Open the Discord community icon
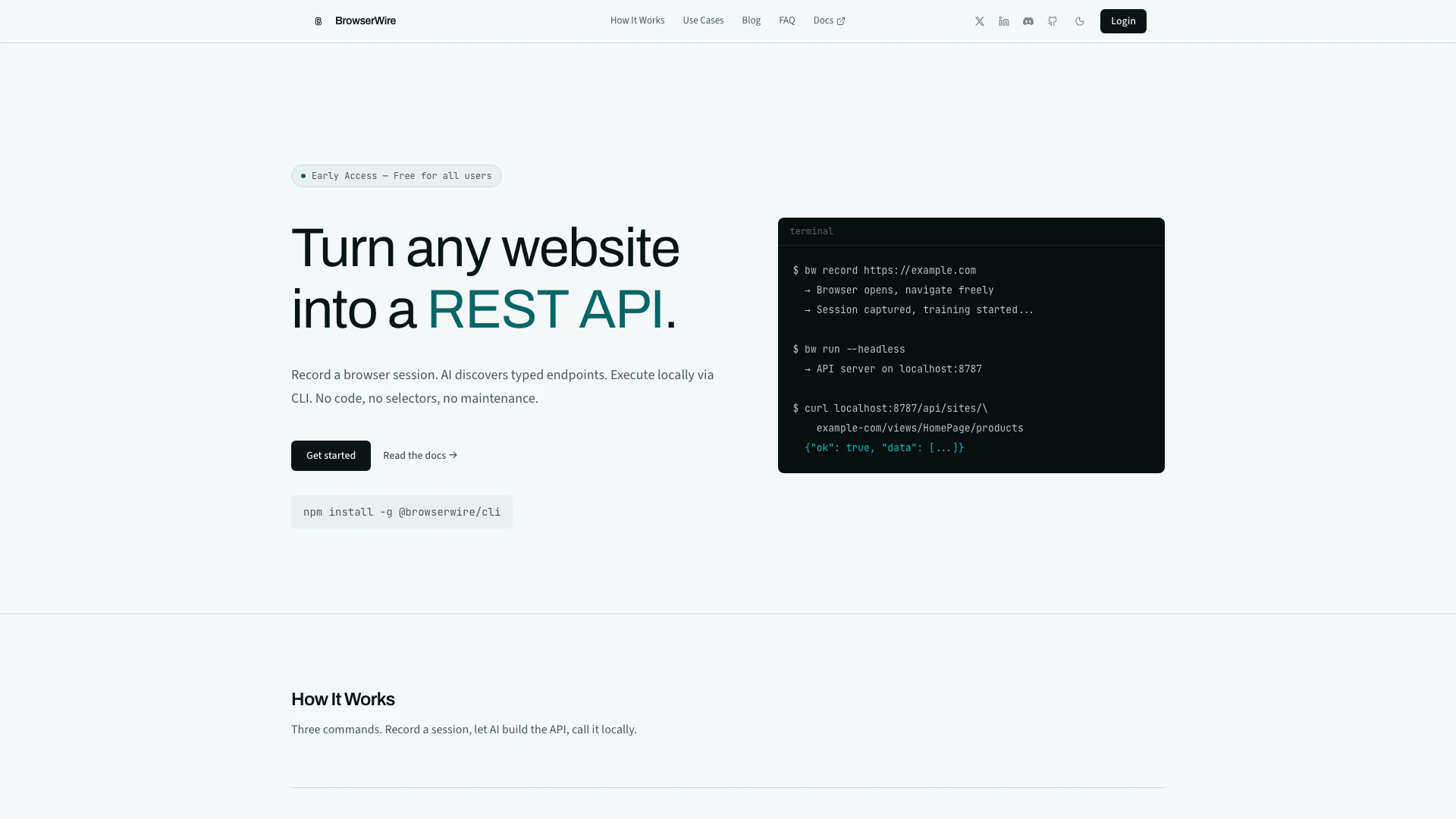This screenshot has height=819, width=1456. 1028,21
